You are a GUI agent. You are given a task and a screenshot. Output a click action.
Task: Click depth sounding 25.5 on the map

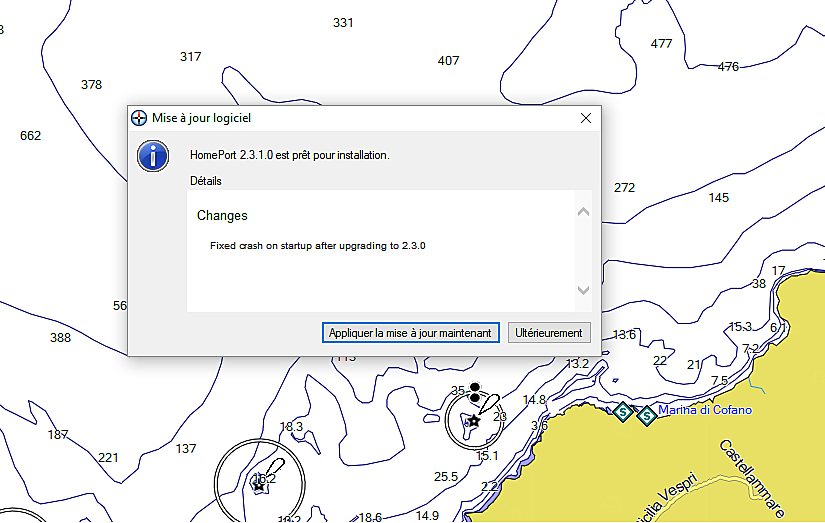tap(446, 477)
